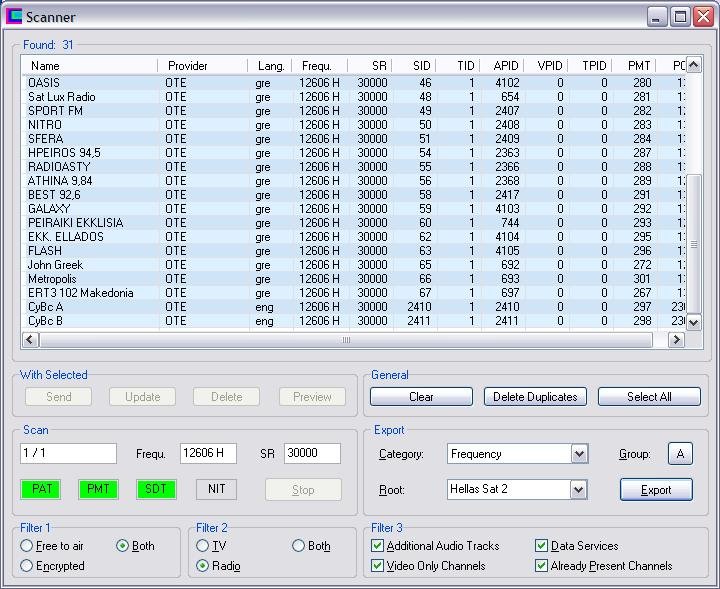The image size is (720, 589).
Task: Select the John Greek row
Action: [x=354, y=265]
